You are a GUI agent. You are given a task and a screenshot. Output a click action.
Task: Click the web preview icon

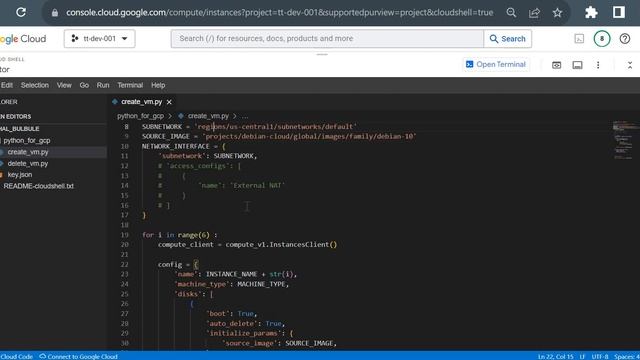pos(556,65)
